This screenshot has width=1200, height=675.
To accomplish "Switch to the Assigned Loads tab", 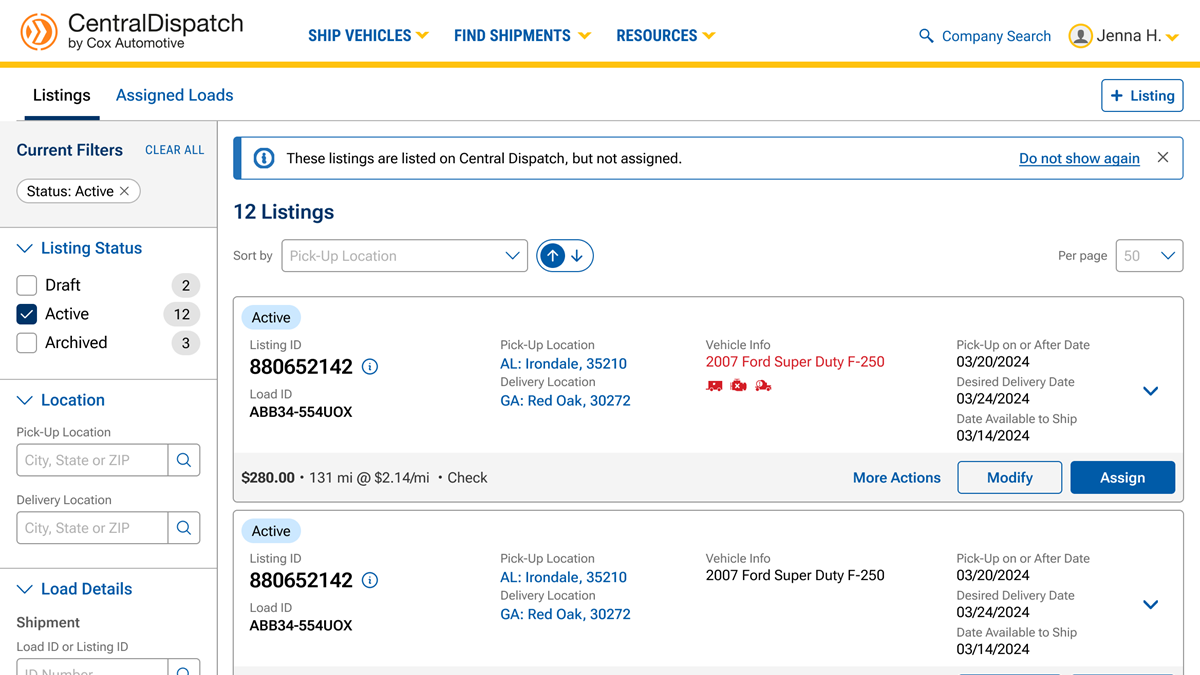I will point(174,96).
